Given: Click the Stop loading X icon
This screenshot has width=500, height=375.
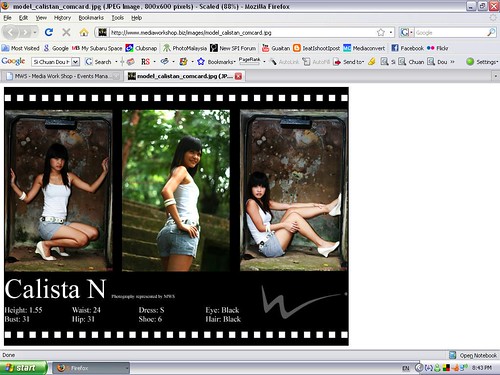Looking at the screenshot, I should (66, 32).
